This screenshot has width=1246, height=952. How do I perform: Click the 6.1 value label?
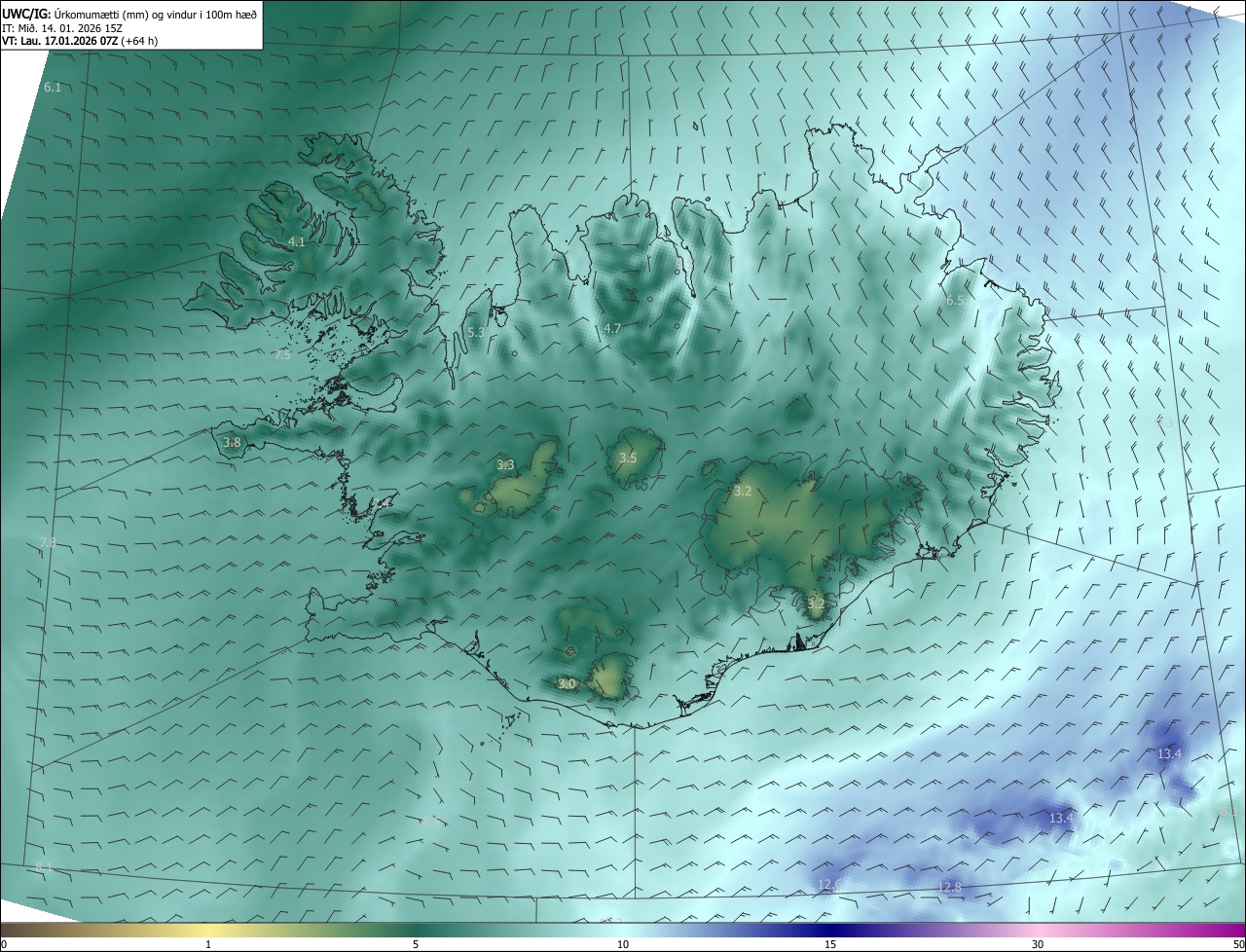53,88
